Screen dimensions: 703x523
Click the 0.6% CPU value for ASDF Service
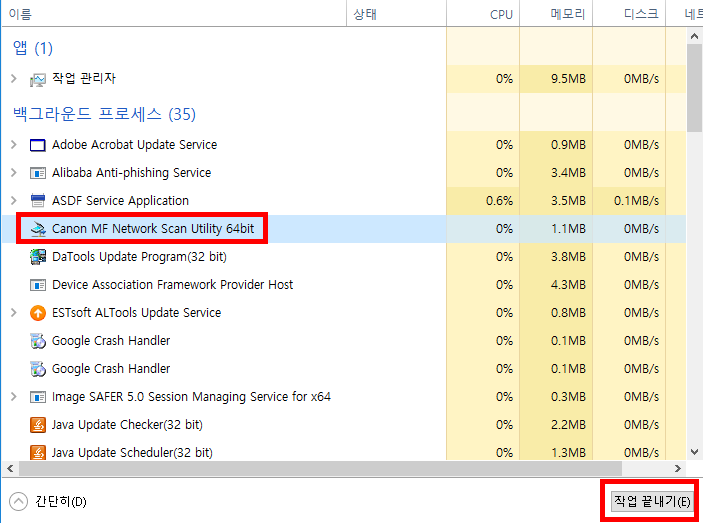[499, 201]
